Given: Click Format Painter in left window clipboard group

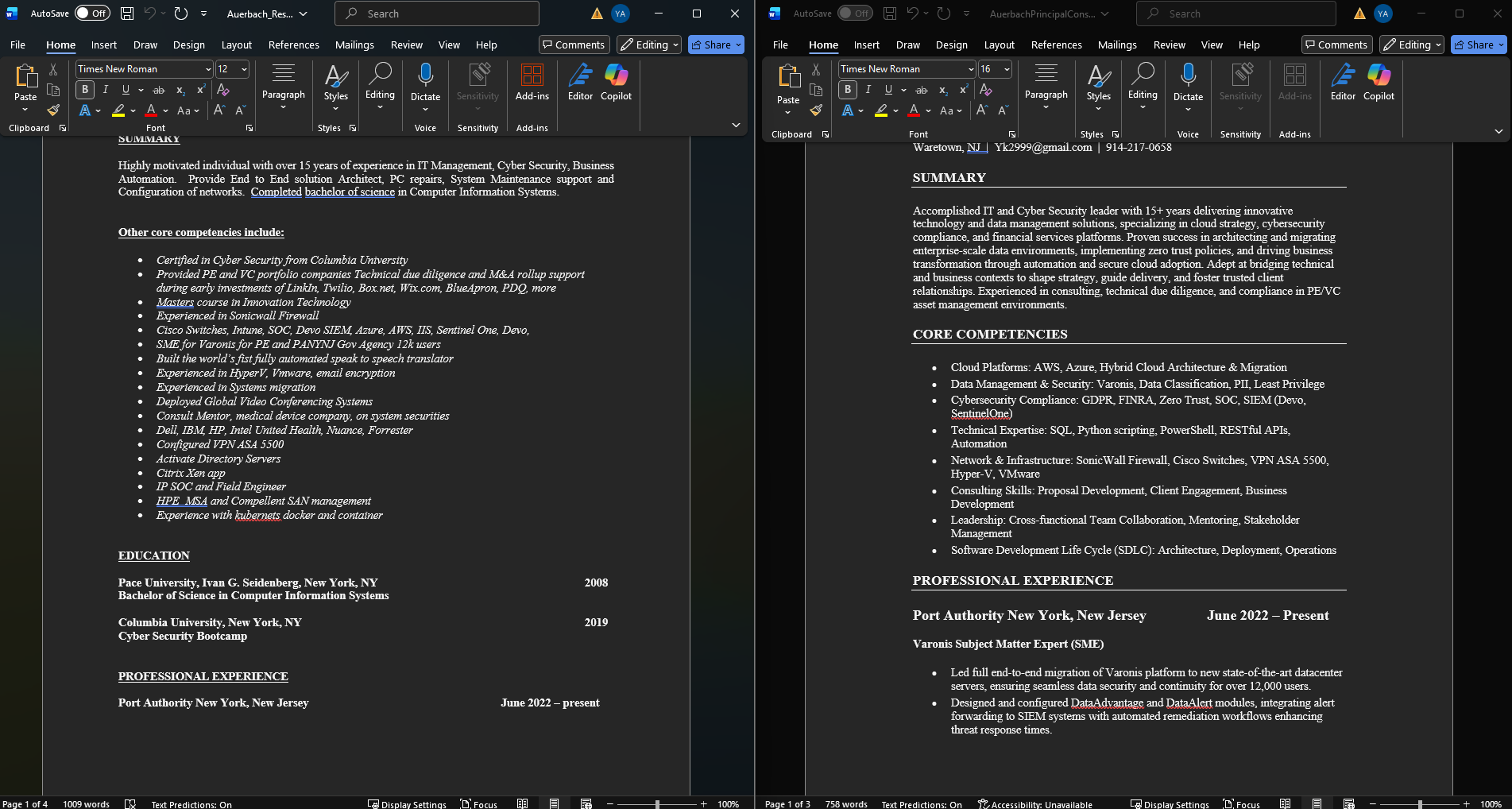Looking at the screenshot, I should coord(53,110).
